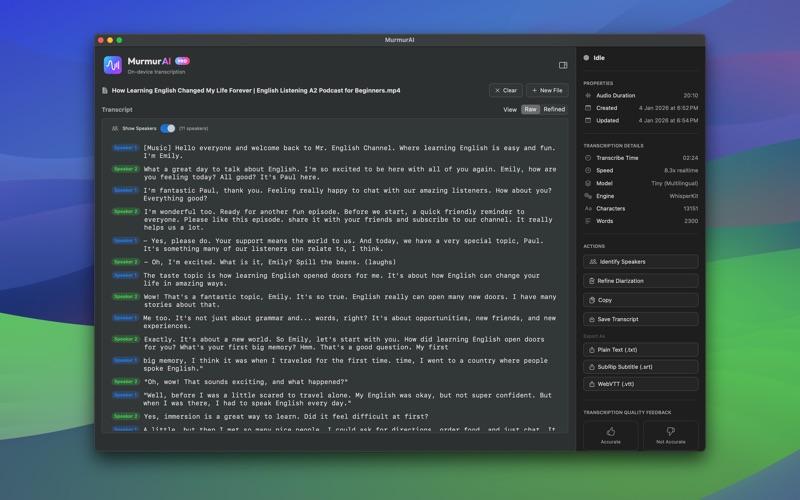Click the Characters value 13151
The image size is (800, 500).
click(x=691, y=209)
